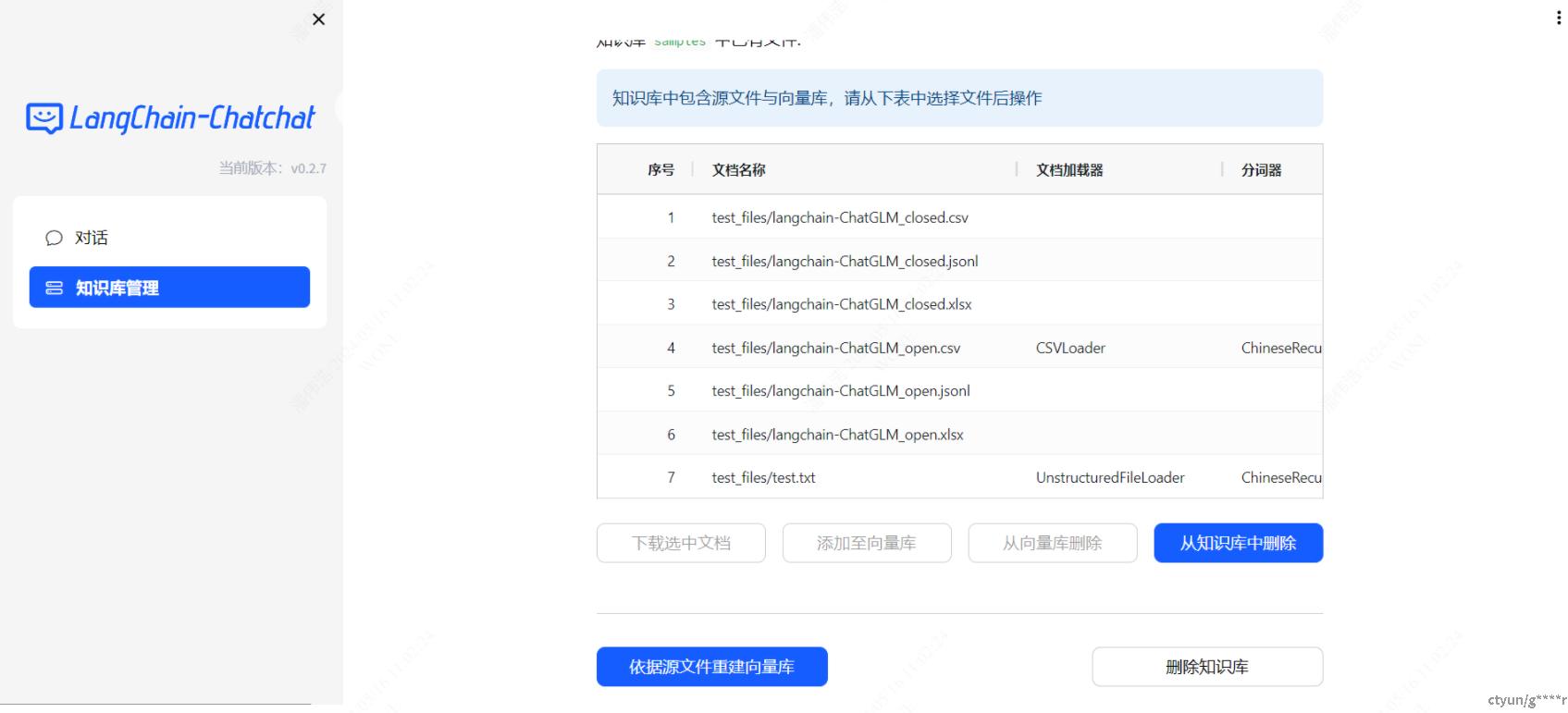Screen dimensions: 1568x713
Task: Select the langchain-ChatGLM_closed.csv row
Action: pyautogui.click(x=839, y=217)
